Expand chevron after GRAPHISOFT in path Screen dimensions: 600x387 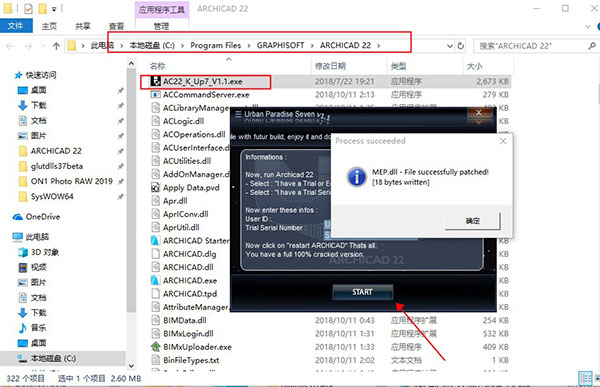[x=312, y=46]
